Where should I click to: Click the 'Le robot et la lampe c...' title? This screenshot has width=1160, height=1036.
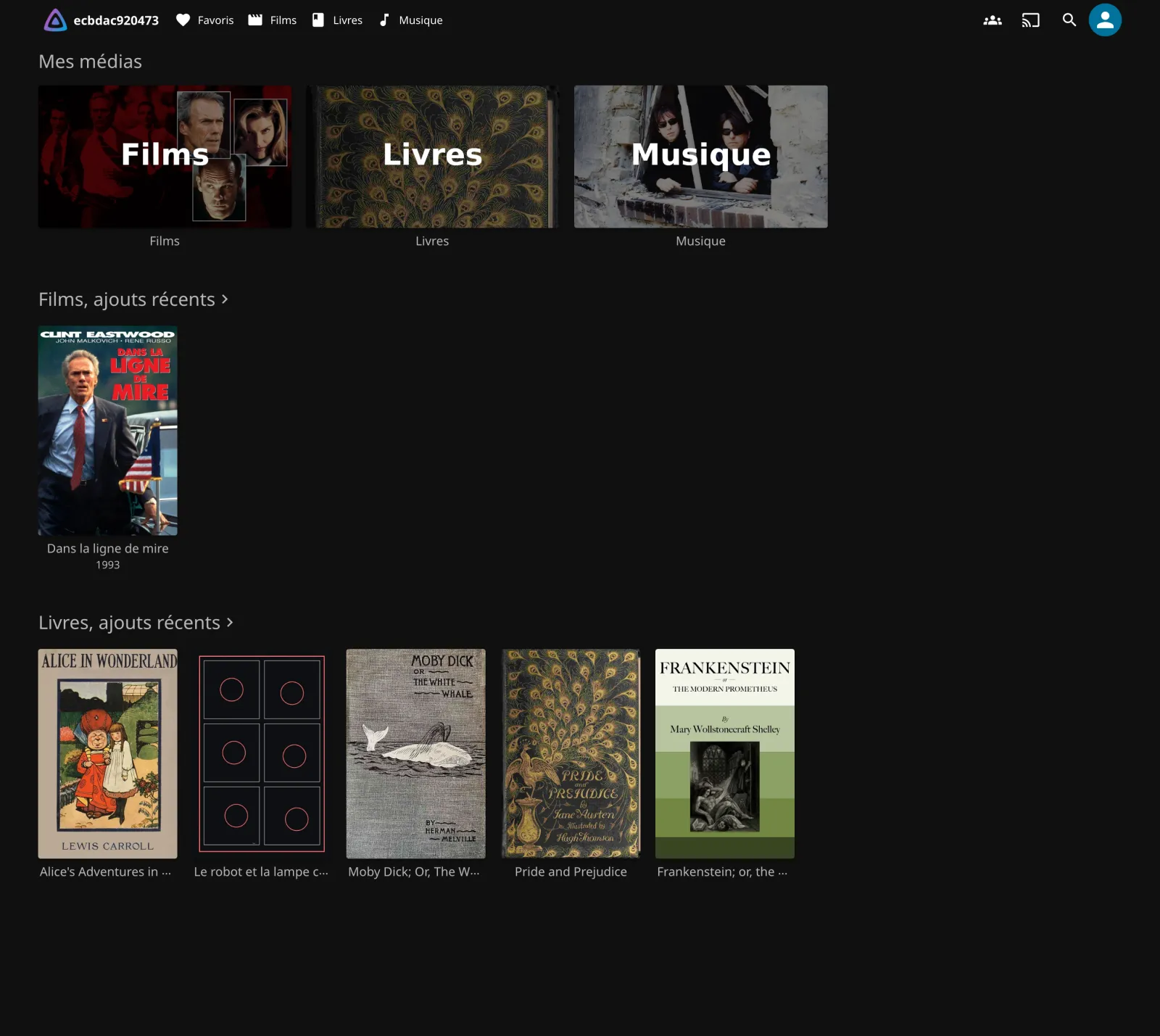click(261, 872)
